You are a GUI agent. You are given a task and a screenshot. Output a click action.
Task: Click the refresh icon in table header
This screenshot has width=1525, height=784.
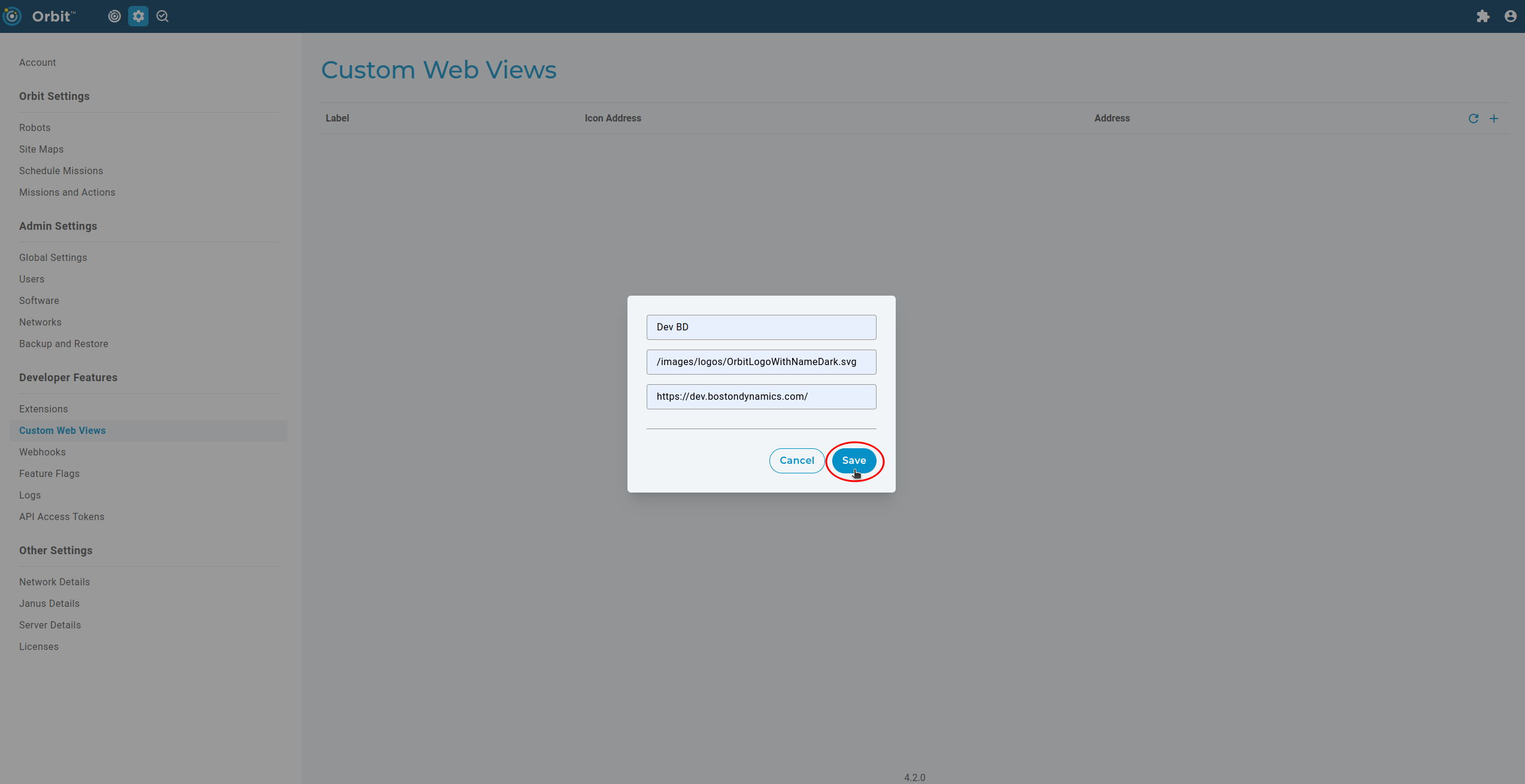click(x=1474, y=118)
